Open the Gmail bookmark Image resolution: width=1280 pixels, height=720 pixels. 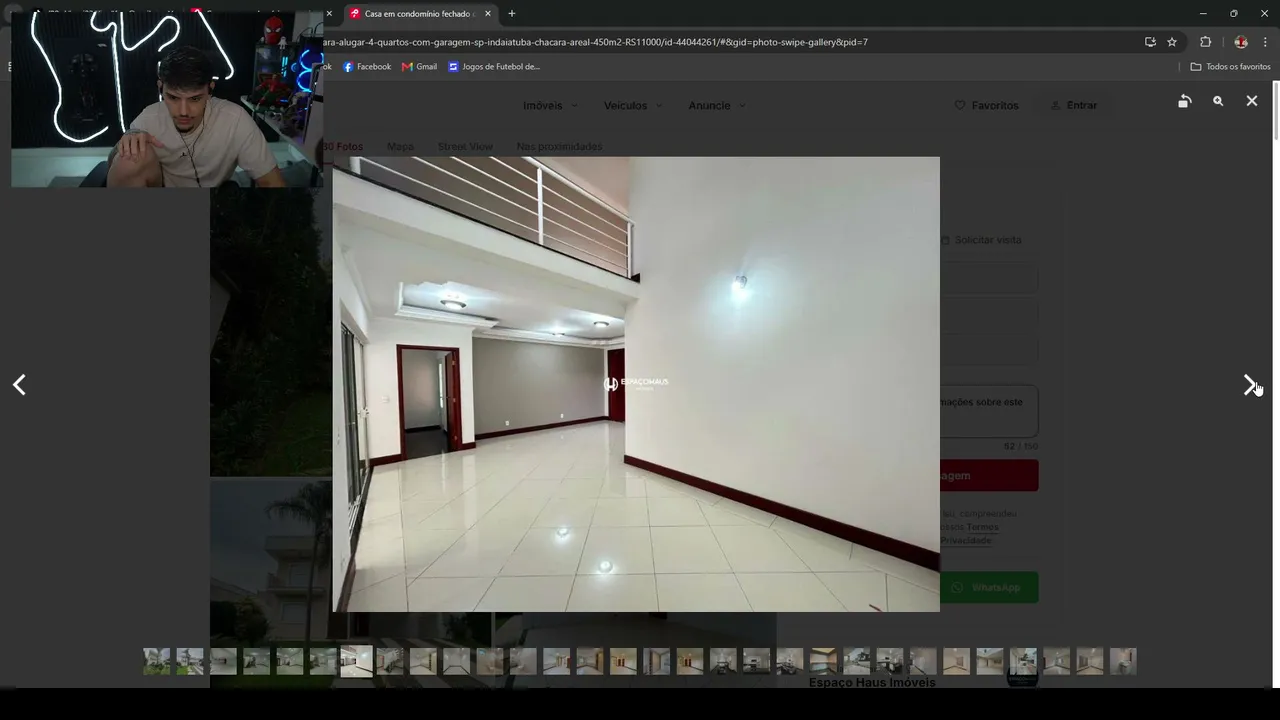point(420,67)
